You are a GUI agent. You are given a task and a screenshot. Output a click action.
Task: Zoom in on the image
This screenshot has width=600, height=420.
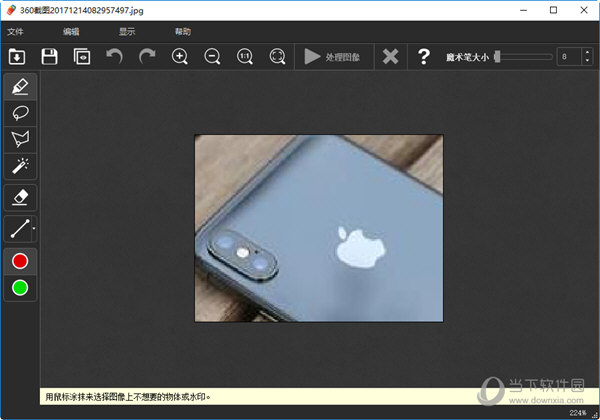[x=179, y=57]
